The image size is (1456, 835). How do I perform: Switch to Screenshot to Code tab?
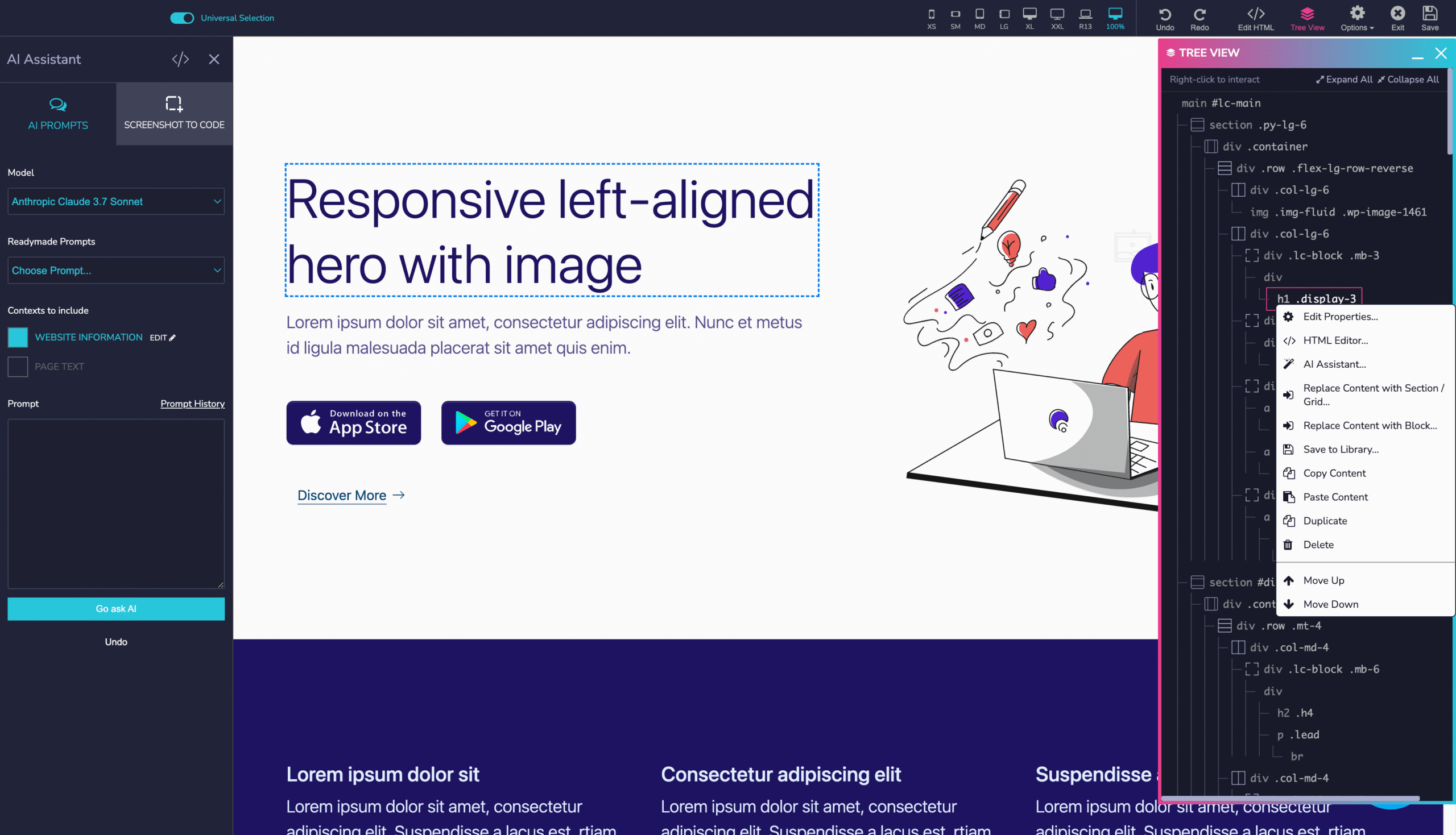(175, 114)
